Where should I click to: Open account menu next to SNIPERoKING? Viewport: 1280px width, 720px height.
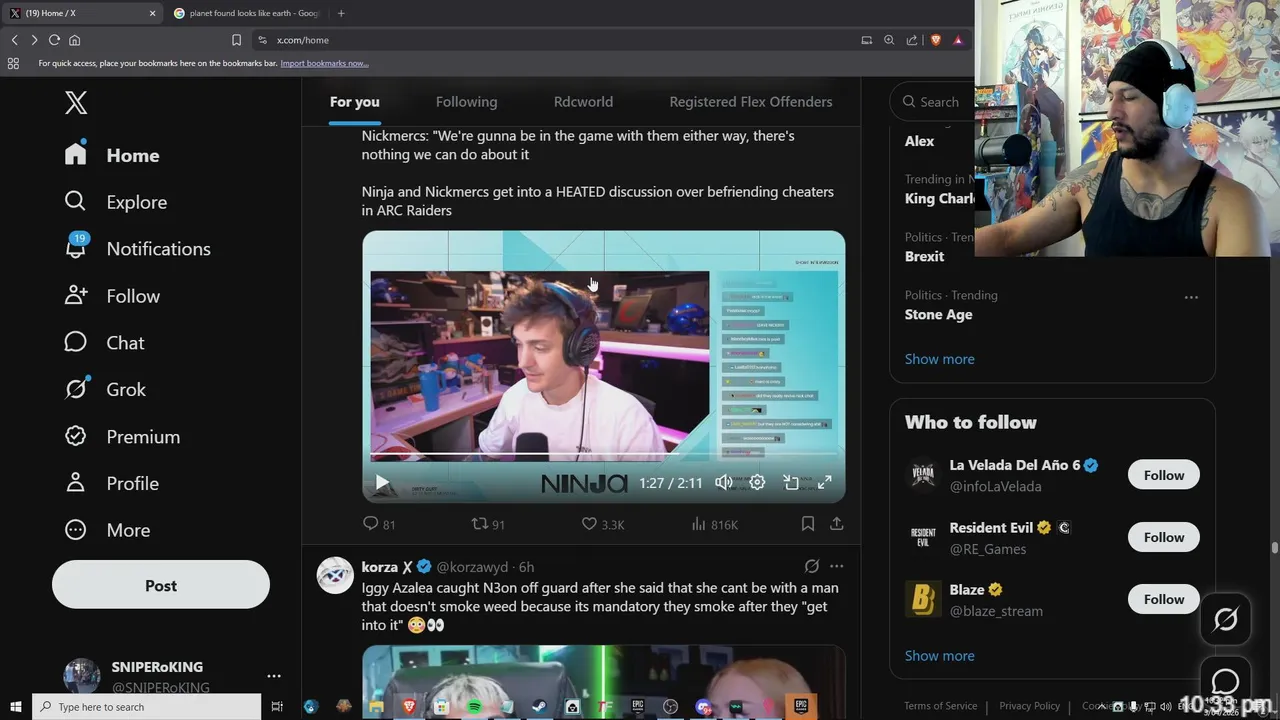pyautogui.click(x=274, y=676)
